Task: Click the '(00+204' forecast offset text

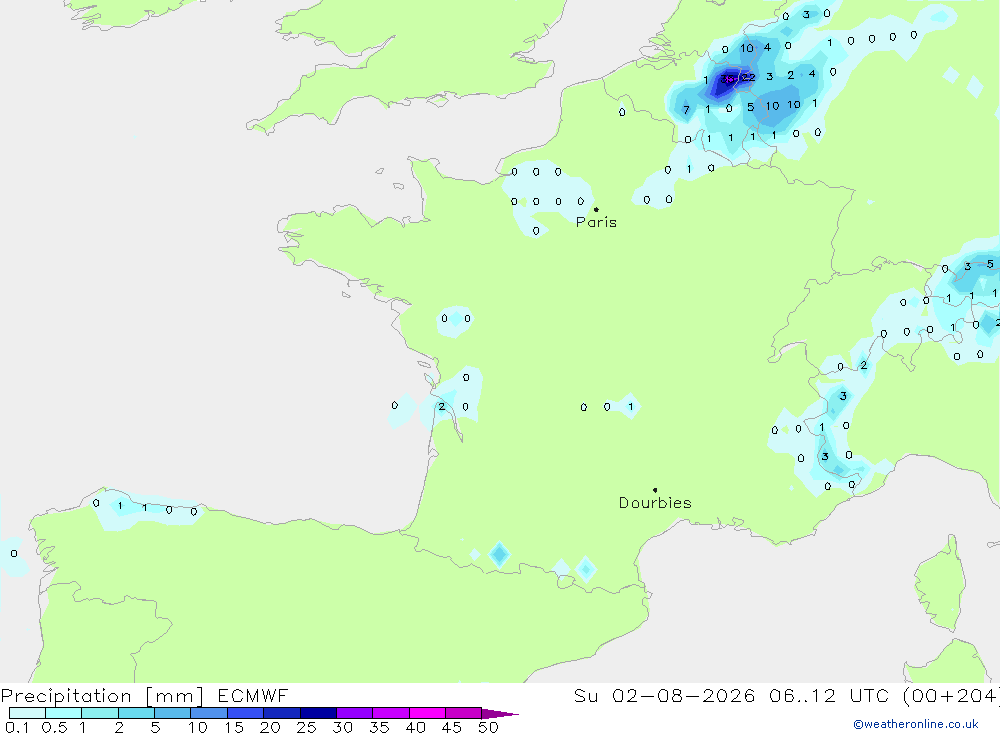Action: pos(951,695)
